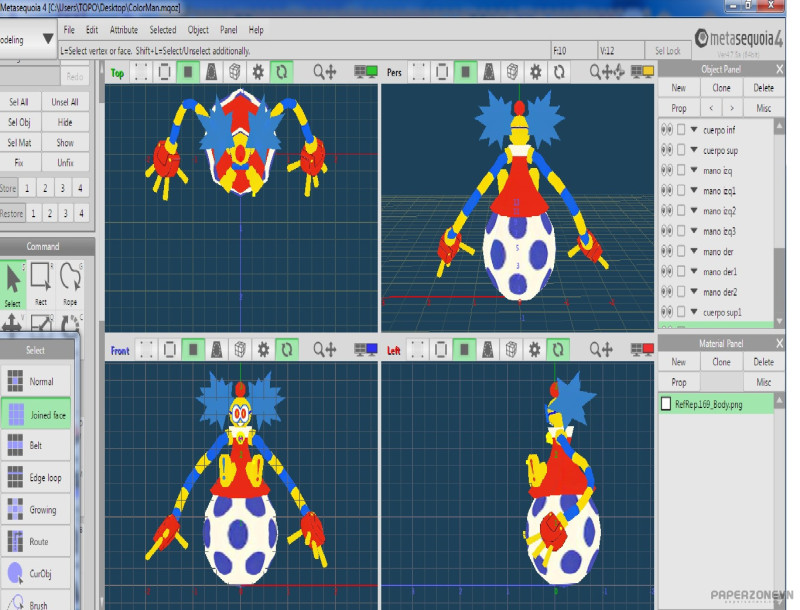This screenshot has height=610, width=800.
Task: Toggle visibility of 'mano der' object
Action: 666,252
